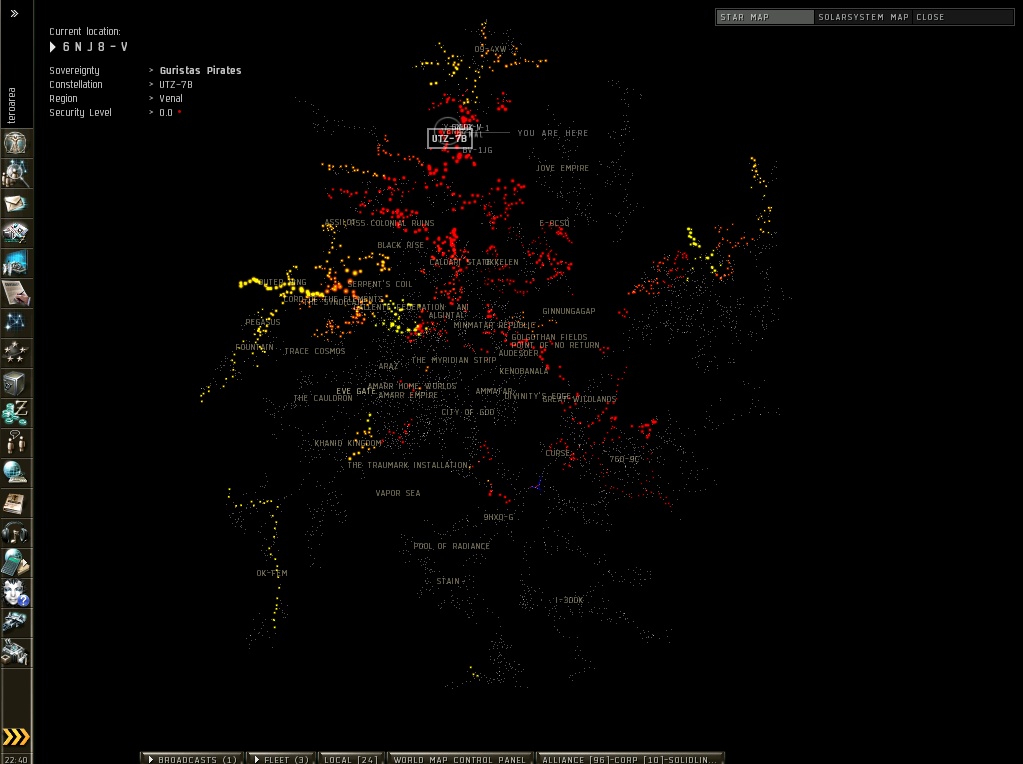This screenshot has height=764, width=1023.
Task: Click the I-3ODK map label
Action: pos(569,600)
